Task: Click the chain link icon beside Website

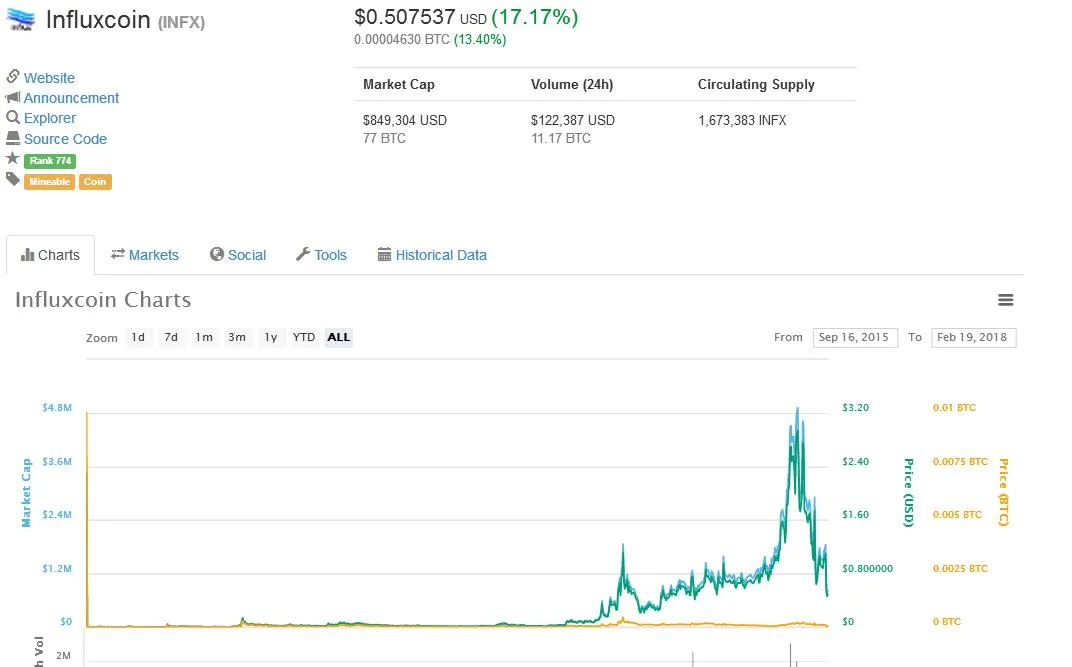Action: tap(13, 76)
